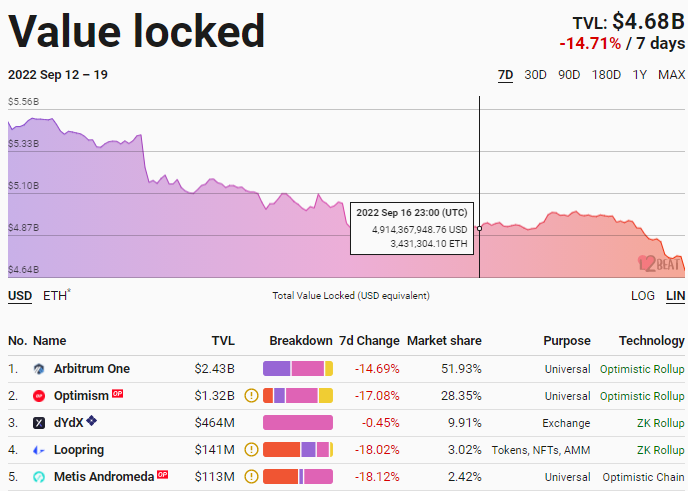Click the $113M TVL value
The width and height of the screenshot is (688, 491).
tap(215, 477)
